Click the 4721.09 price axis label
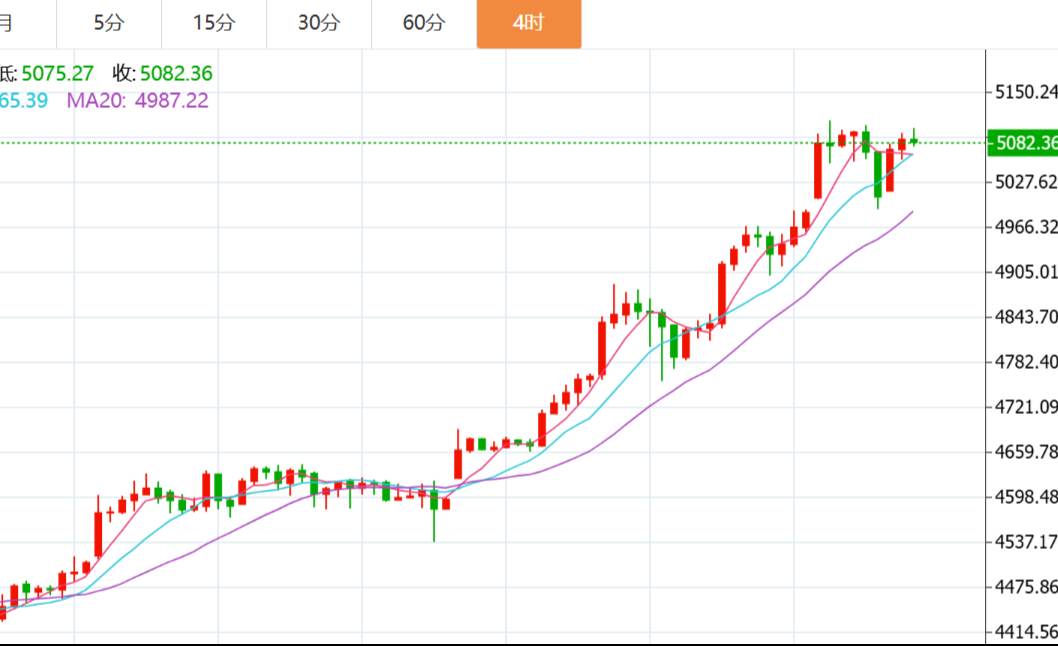The height and width of the screenshot is (646, 1058). tap(1026, 406)
